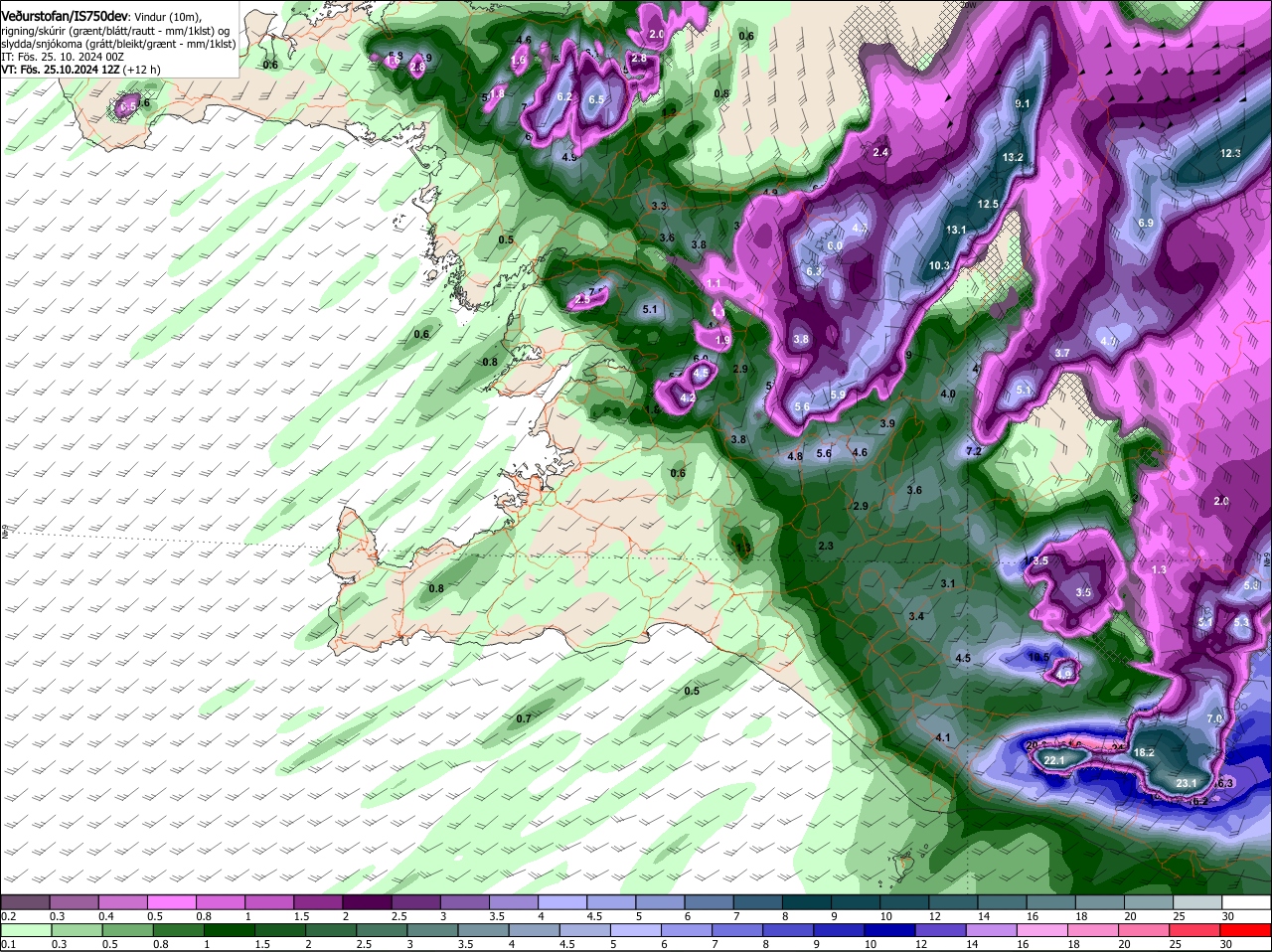Click the 7.2 precipitation value

click(x=974, y=451)
